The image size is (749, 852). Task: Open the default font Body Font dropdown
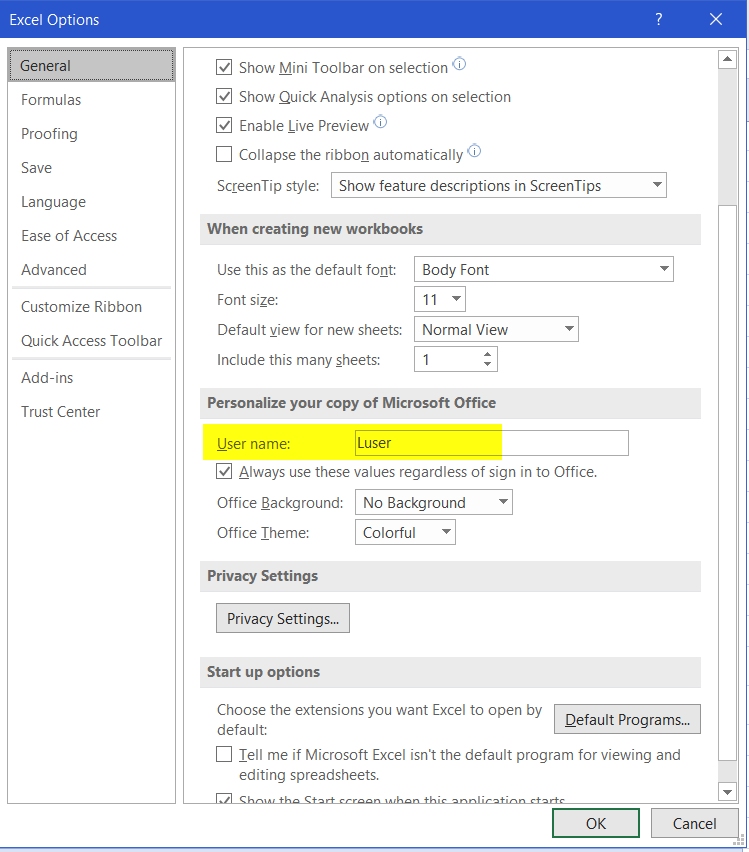point(544,269)
